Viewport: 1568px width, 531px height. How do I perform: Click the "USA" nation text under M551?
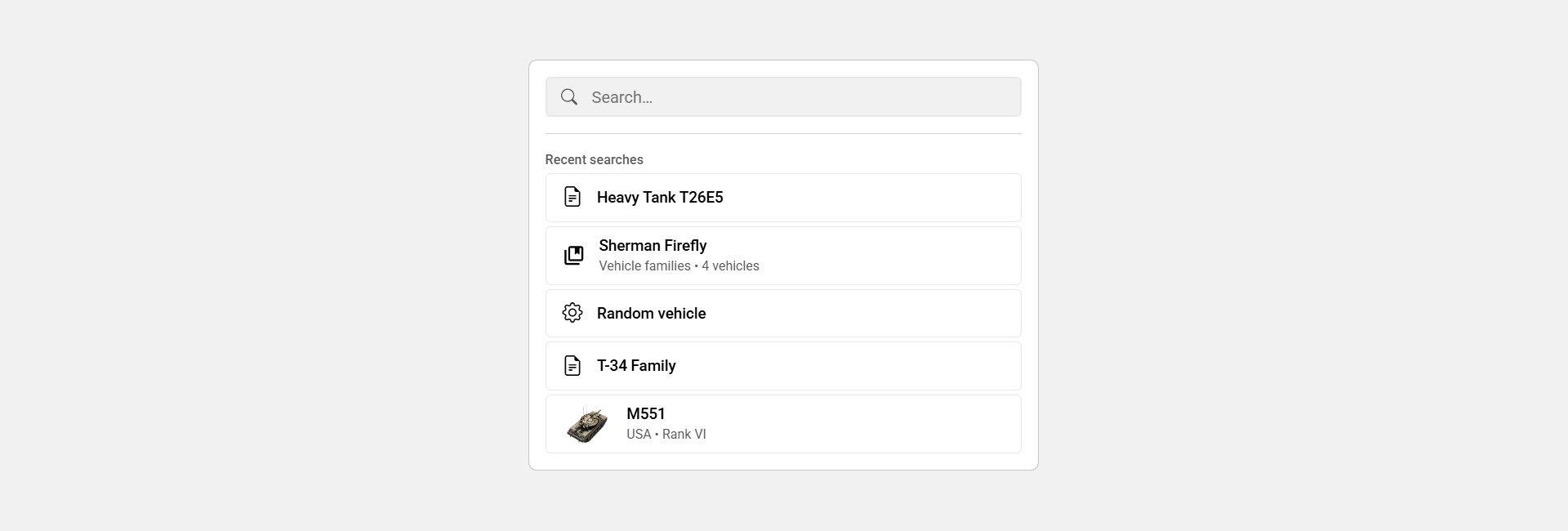pos(639,435)
